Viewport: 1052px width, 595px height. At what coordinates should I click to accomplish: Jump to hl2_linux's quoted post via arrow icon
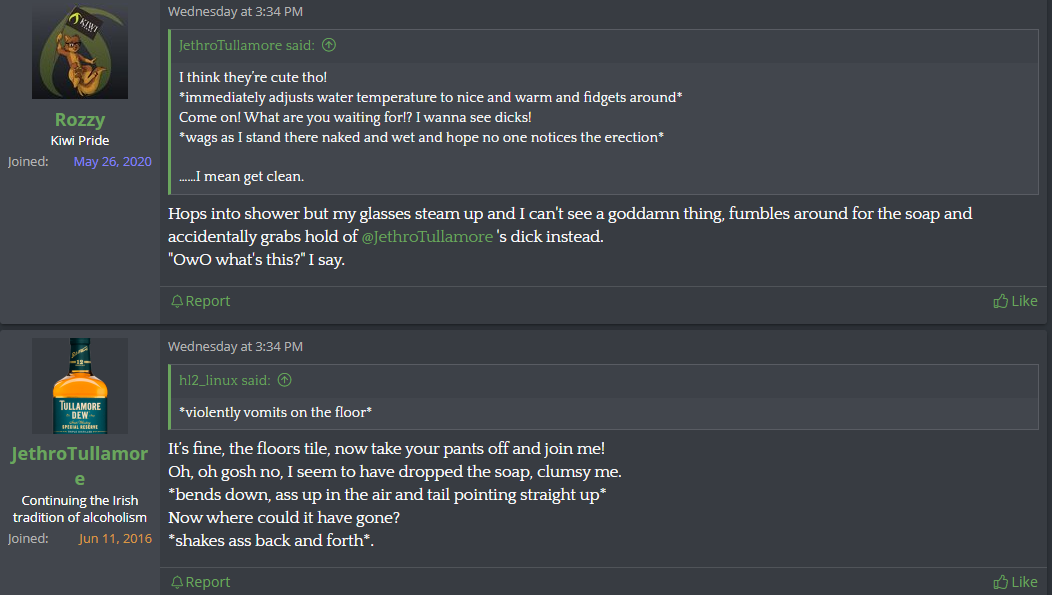point(285,380)
